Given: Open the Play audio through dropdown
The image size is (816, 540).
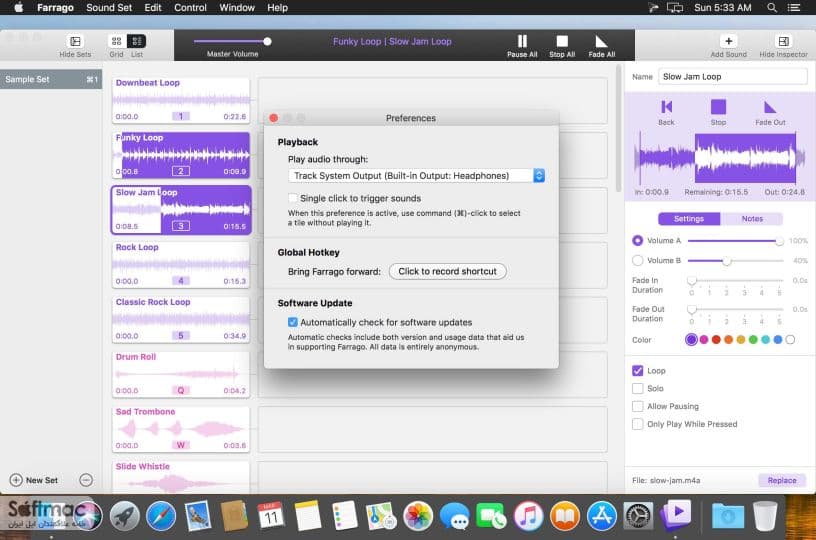Looking at the screenshot, I should 416,176.
